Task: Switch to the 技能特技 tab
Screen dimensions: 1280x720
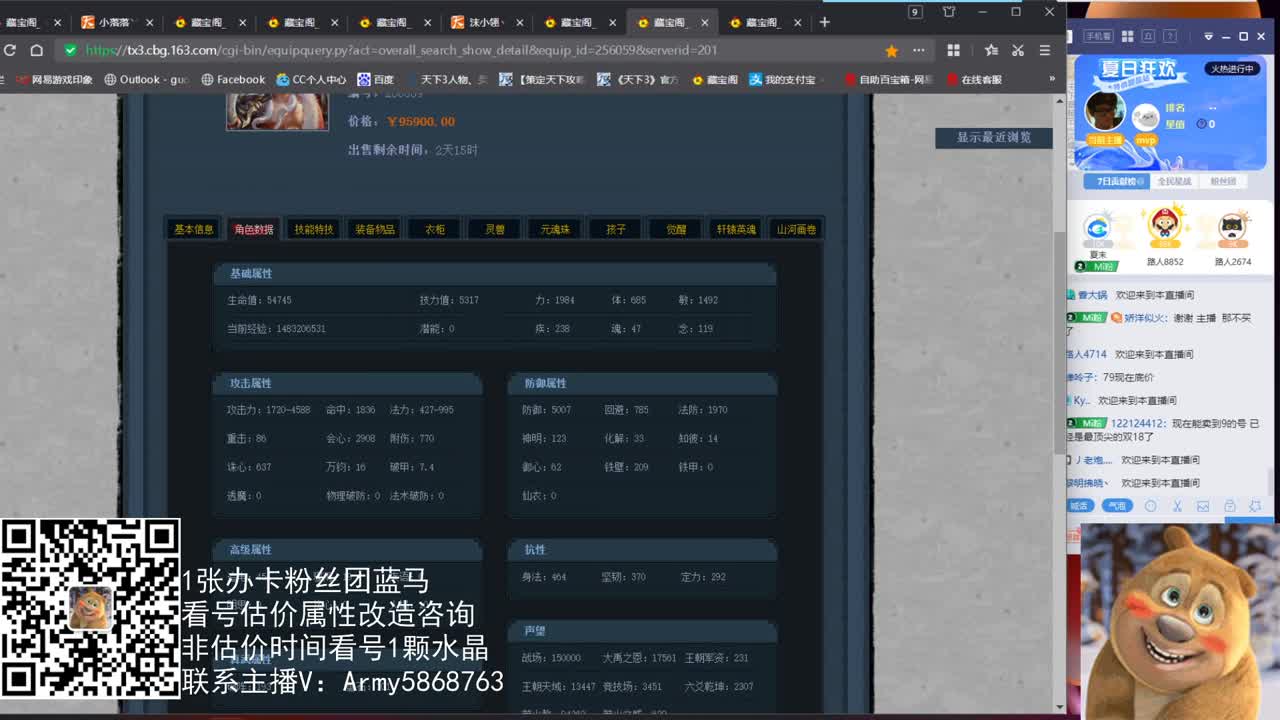Action: coord(314,229)
